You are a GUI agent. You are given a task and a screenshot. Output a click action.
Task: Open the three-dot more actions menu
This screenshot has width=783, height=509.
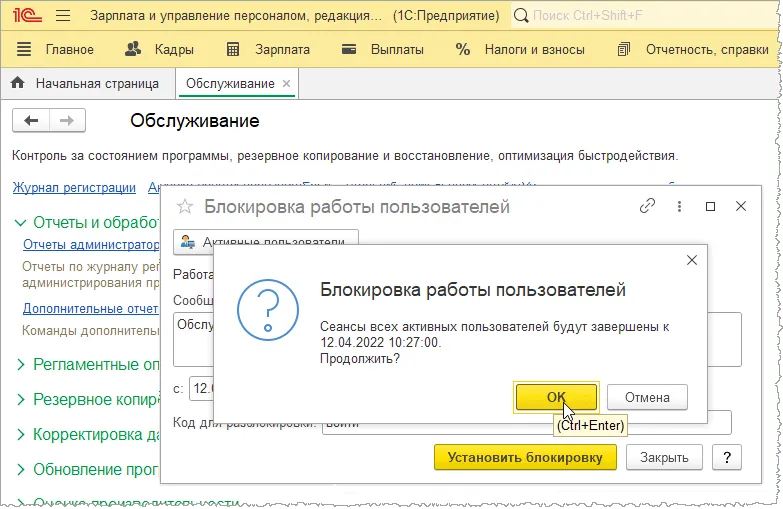[680, 206]
